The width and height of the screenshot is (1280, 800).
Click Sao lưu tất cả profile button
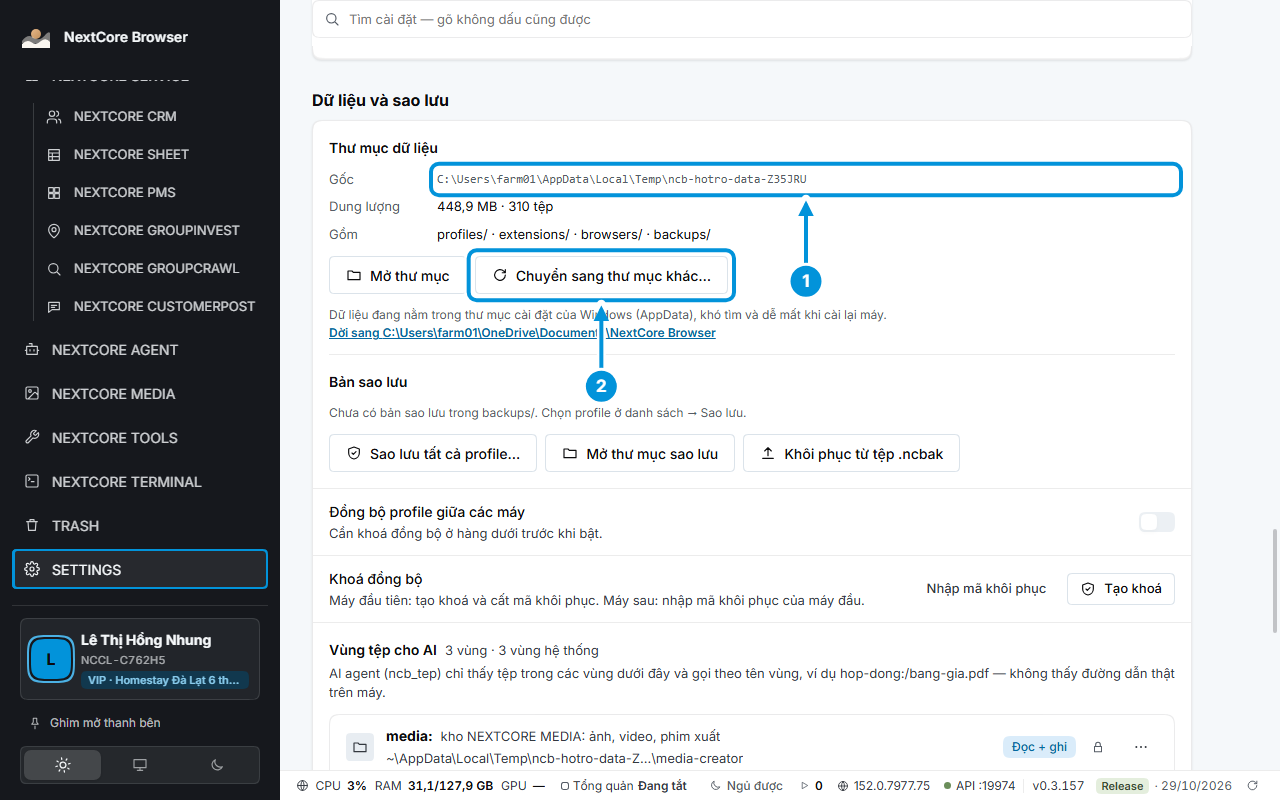433,454
